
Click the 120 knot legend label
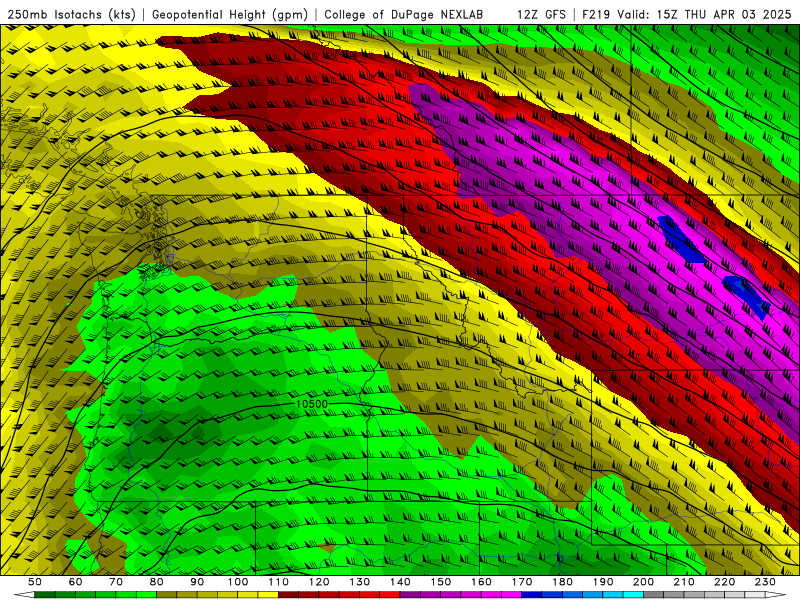(319, 582)
